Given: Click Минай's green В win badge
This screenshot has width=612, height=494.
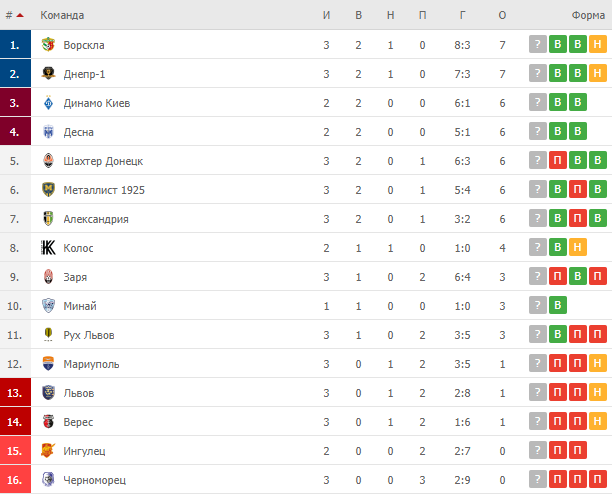Looking at the screenshot, I should (558, 305).
